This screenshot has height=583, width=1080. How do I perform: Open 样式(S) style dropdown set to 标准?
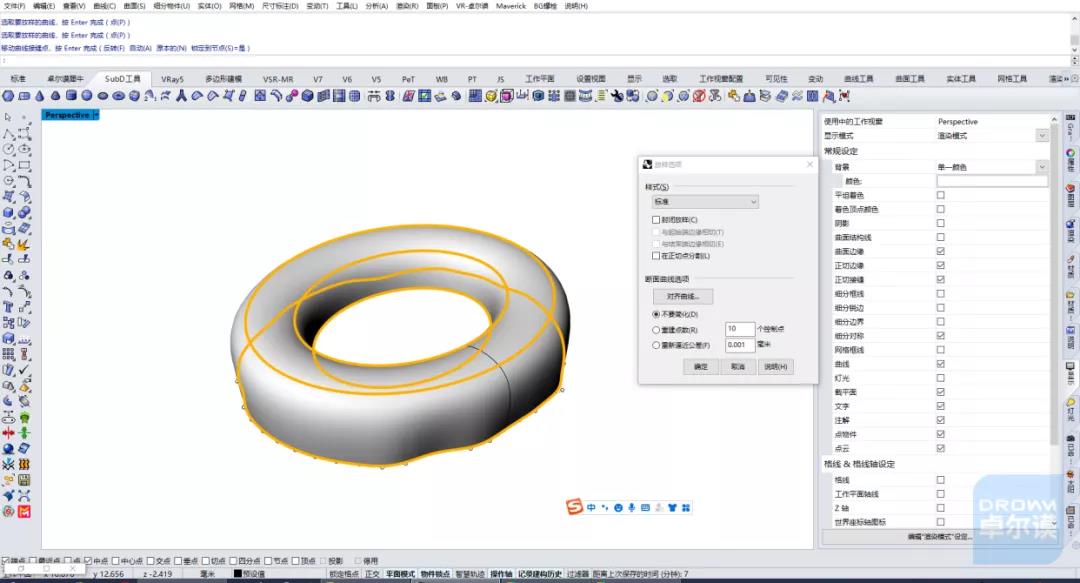click(705, 202)
